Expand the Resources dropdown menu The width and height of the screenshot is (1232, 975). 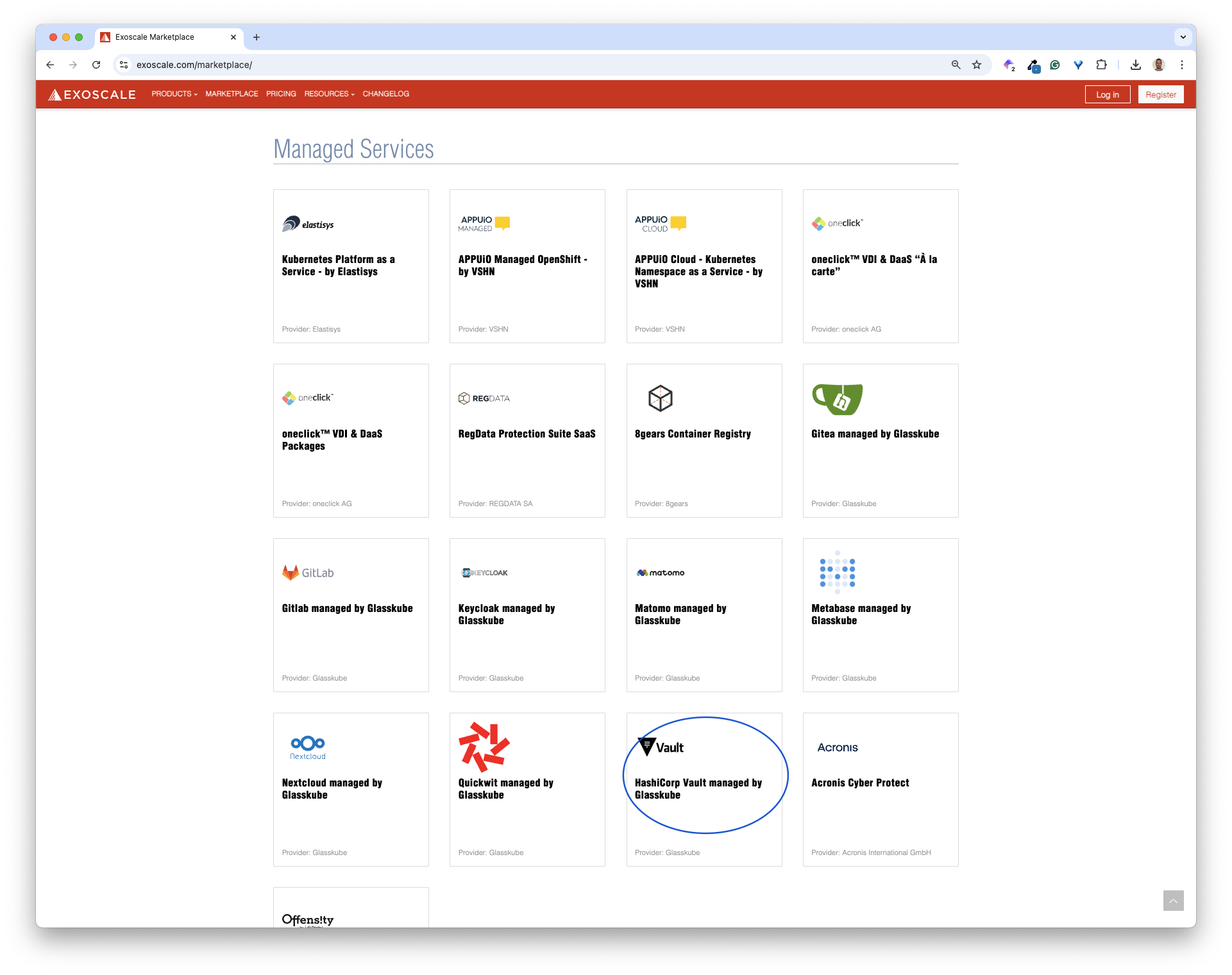click(329, 94)
